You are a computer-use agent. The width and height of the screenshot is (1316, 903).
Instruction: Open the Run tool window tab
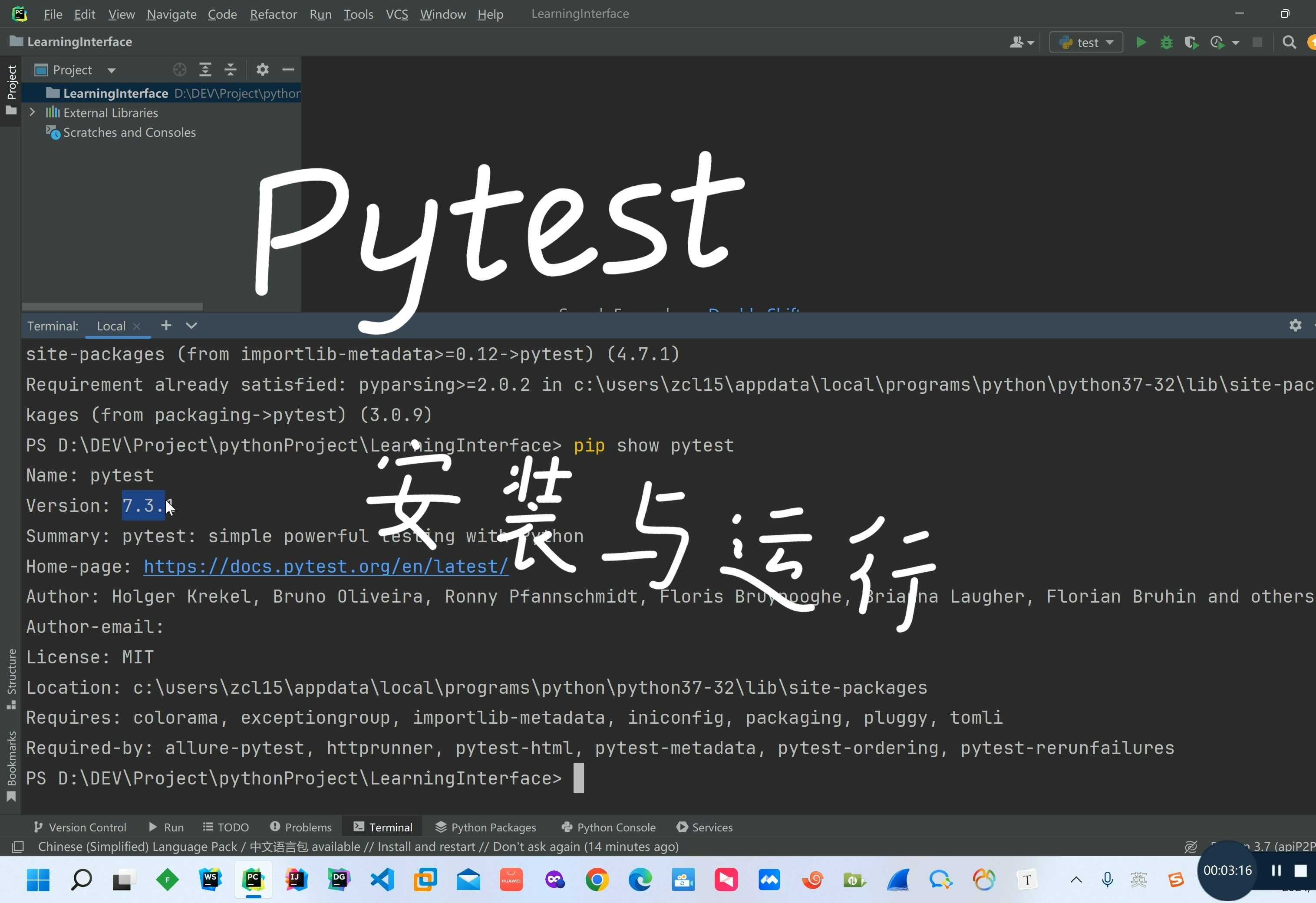pos(166,827)
